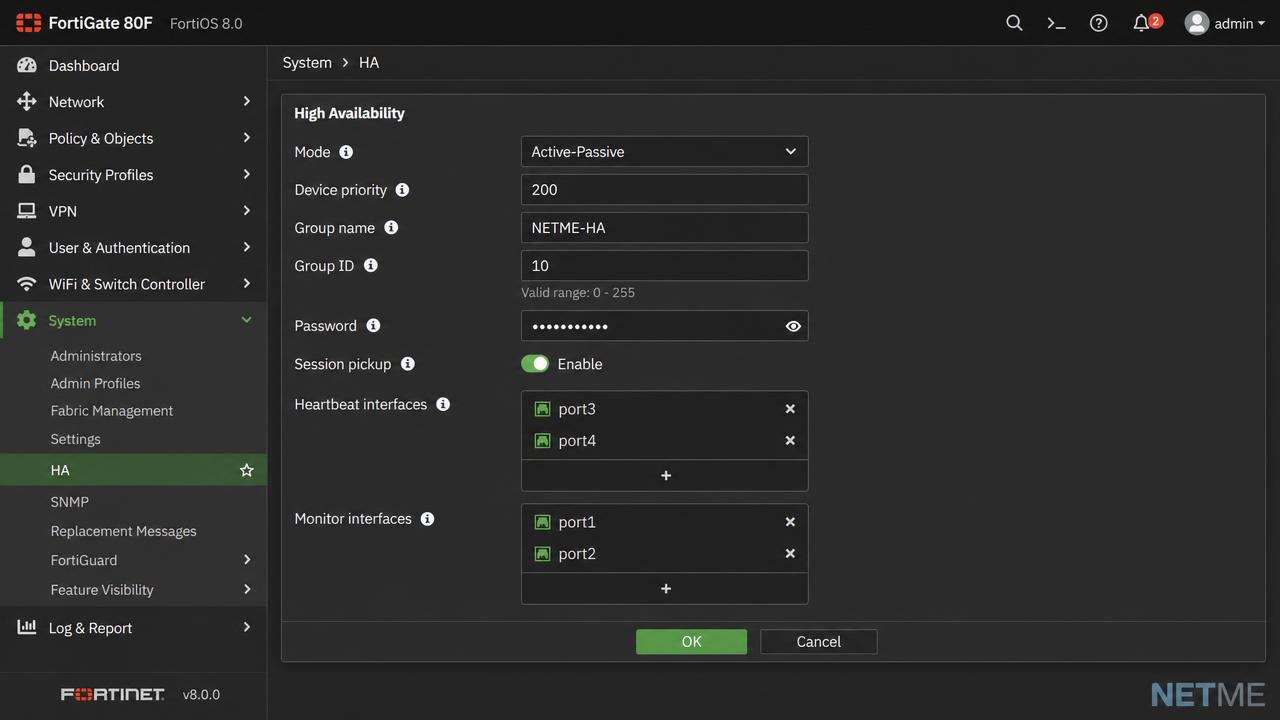Show info tooltip for Heartbeat interfaces
This screenshot has width=1280, height=720.
click(443, 404)
